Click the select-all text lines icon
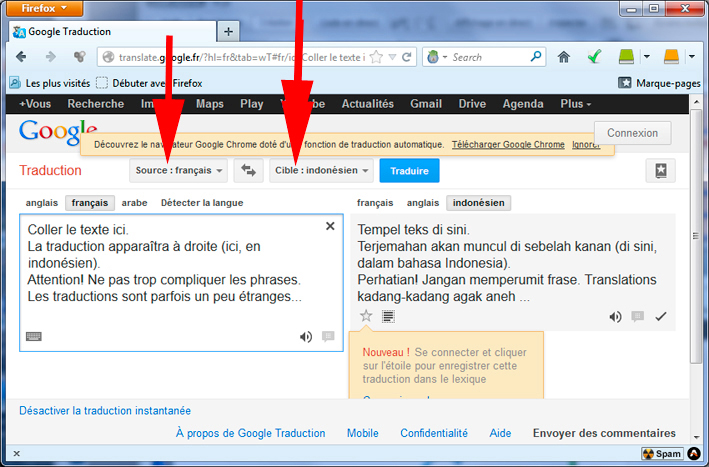 click(x=388, y=316)
